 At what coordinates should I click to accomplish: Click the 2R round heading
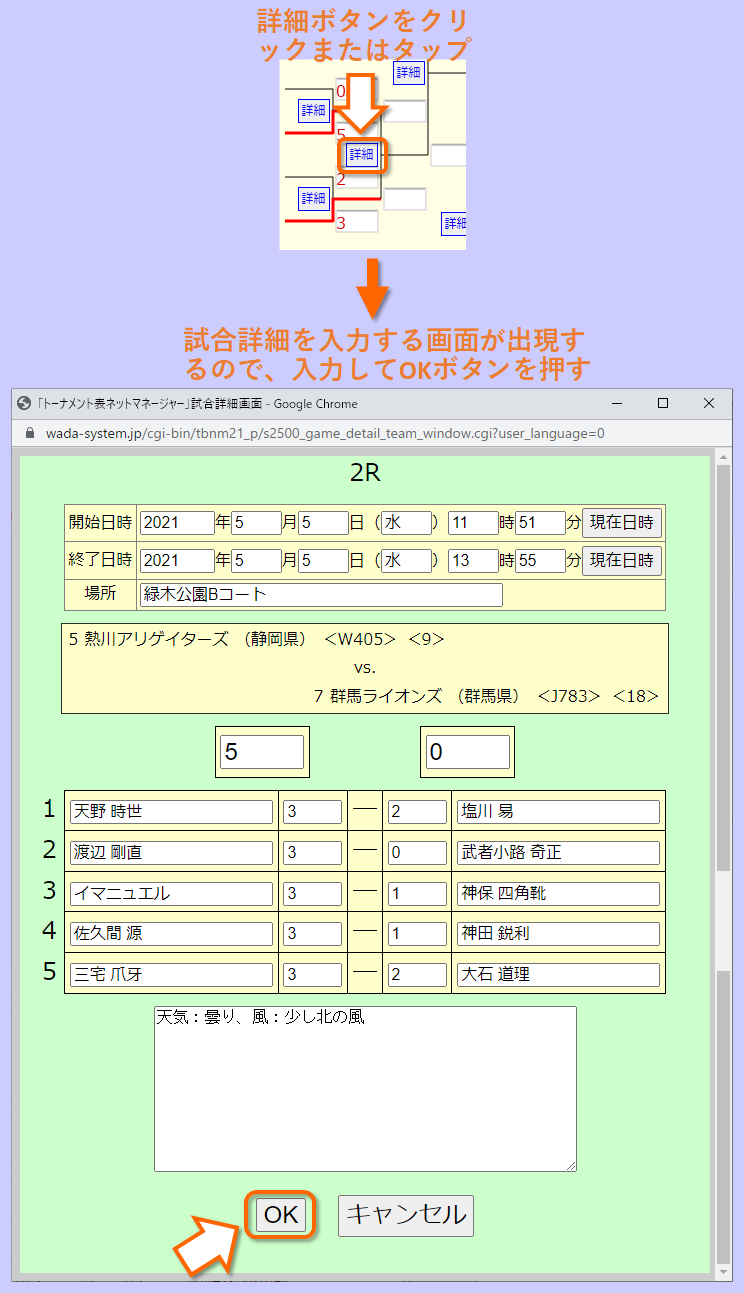(x=365, y=473)
